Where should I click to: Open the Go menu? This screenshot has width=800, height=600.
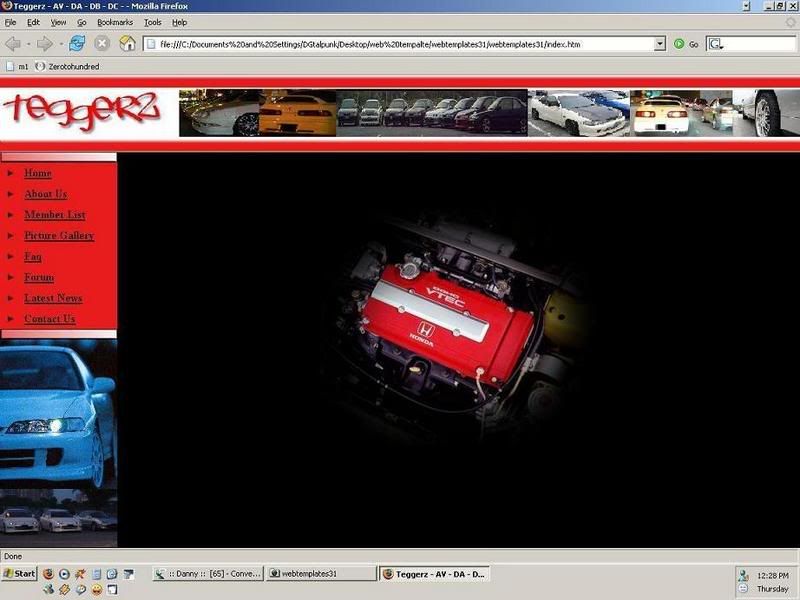[82, 22]
